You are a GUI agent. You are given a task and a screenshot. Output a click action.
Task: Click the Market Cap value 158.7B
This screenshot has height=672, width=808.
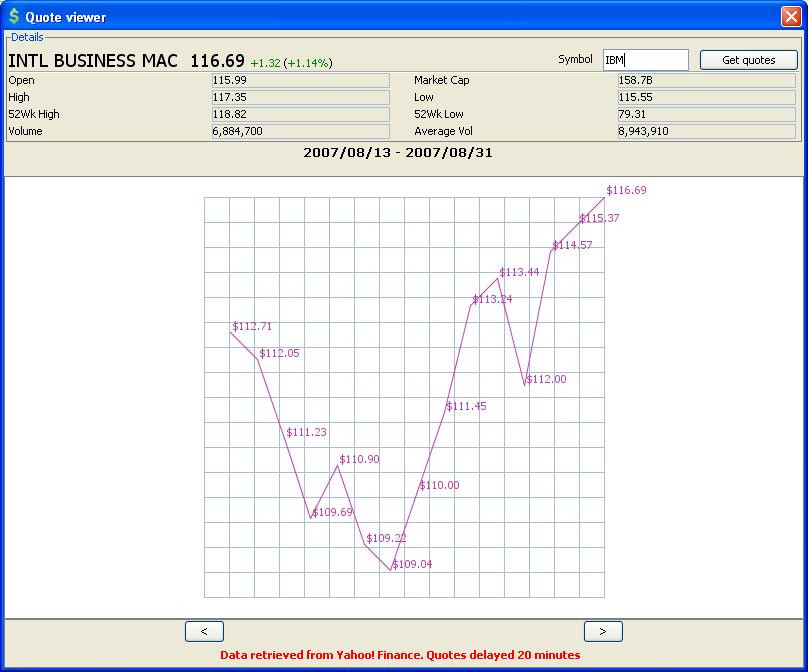click(706, 80)
